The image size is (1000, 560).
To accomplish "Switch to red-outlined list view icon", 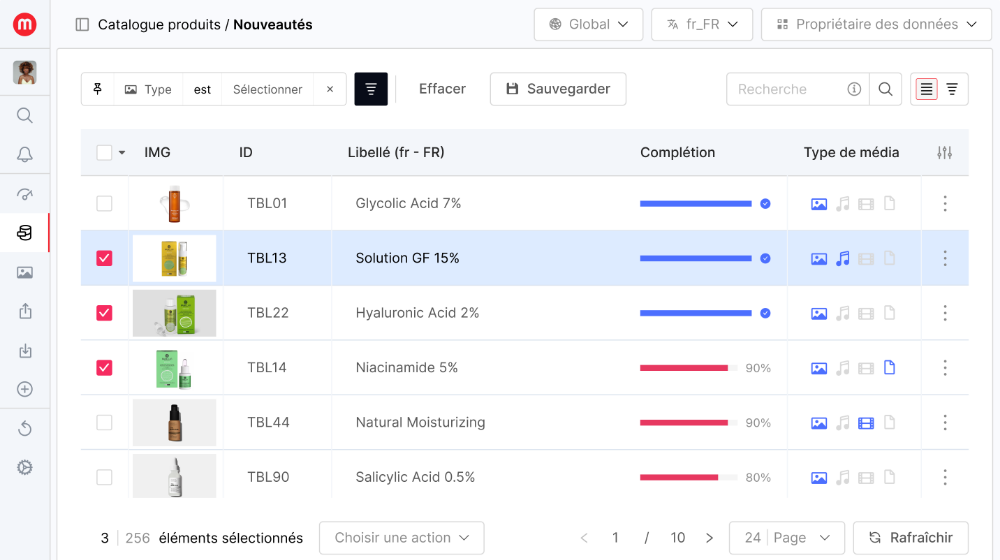I will pos(927,89).
